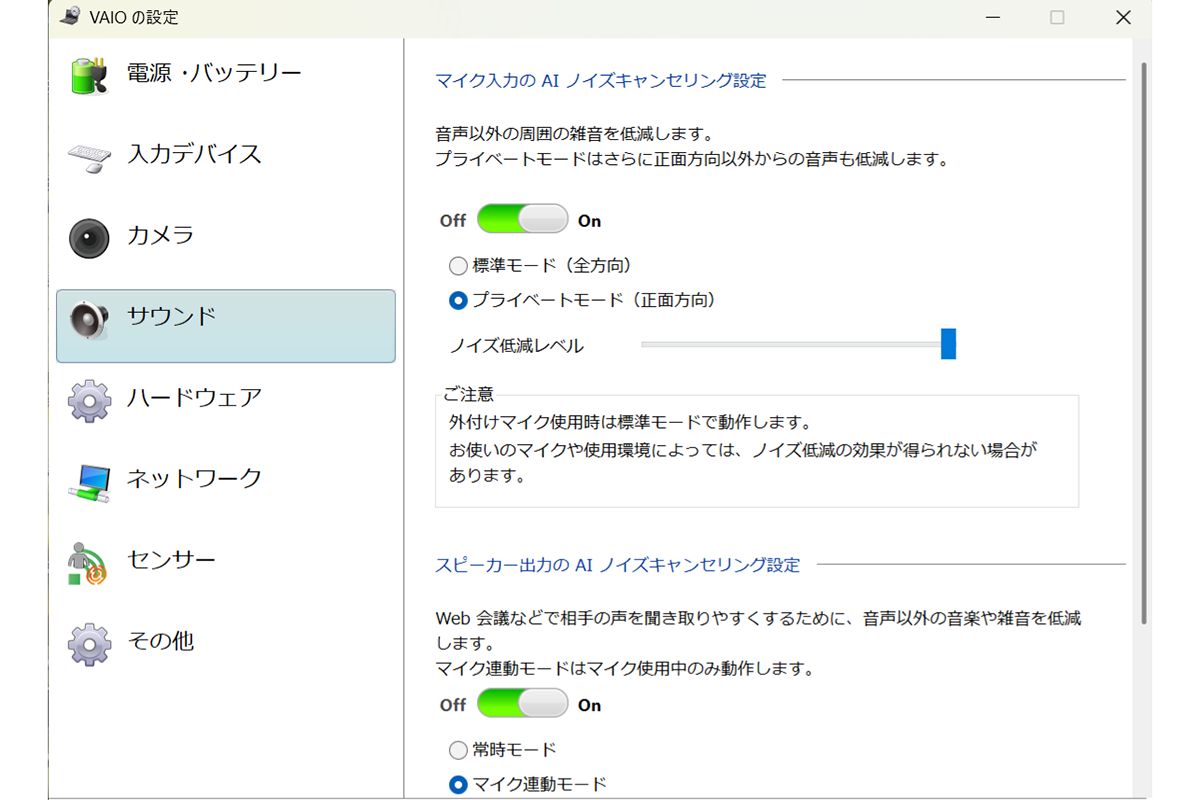Click the On label of microphone toggle
Image resolution: width=1200 pixels, height=800 pixels.
[x=590, y=221]
